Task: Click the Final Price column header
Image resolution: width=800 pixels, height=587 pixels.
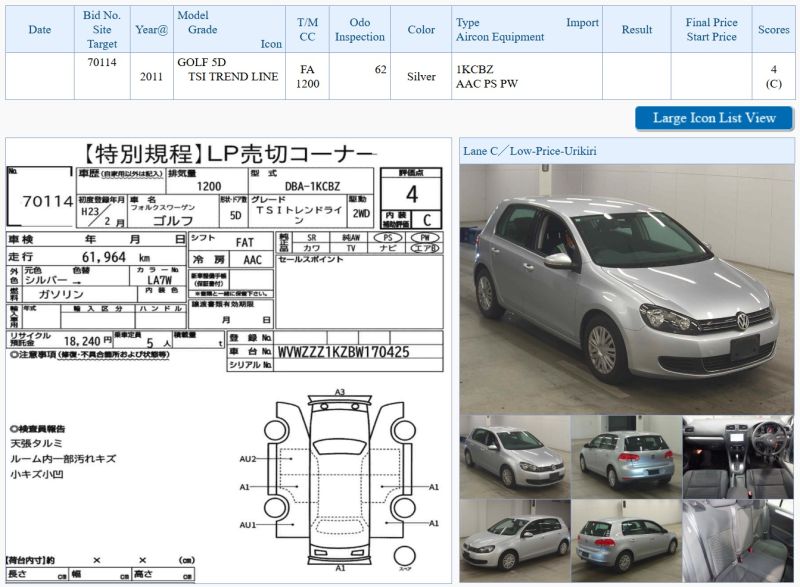Action: coord(712,30)
